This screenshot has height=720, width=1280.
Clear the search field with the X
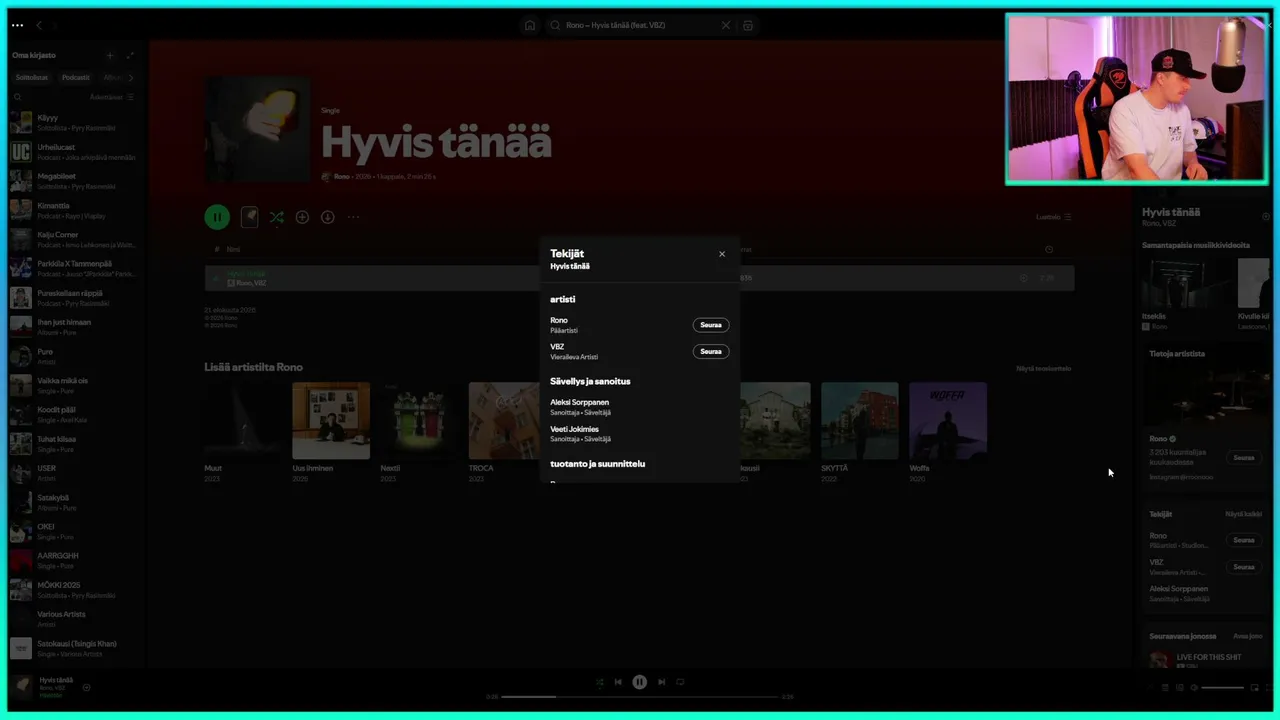pyautogui.click(x=726, y=25)
